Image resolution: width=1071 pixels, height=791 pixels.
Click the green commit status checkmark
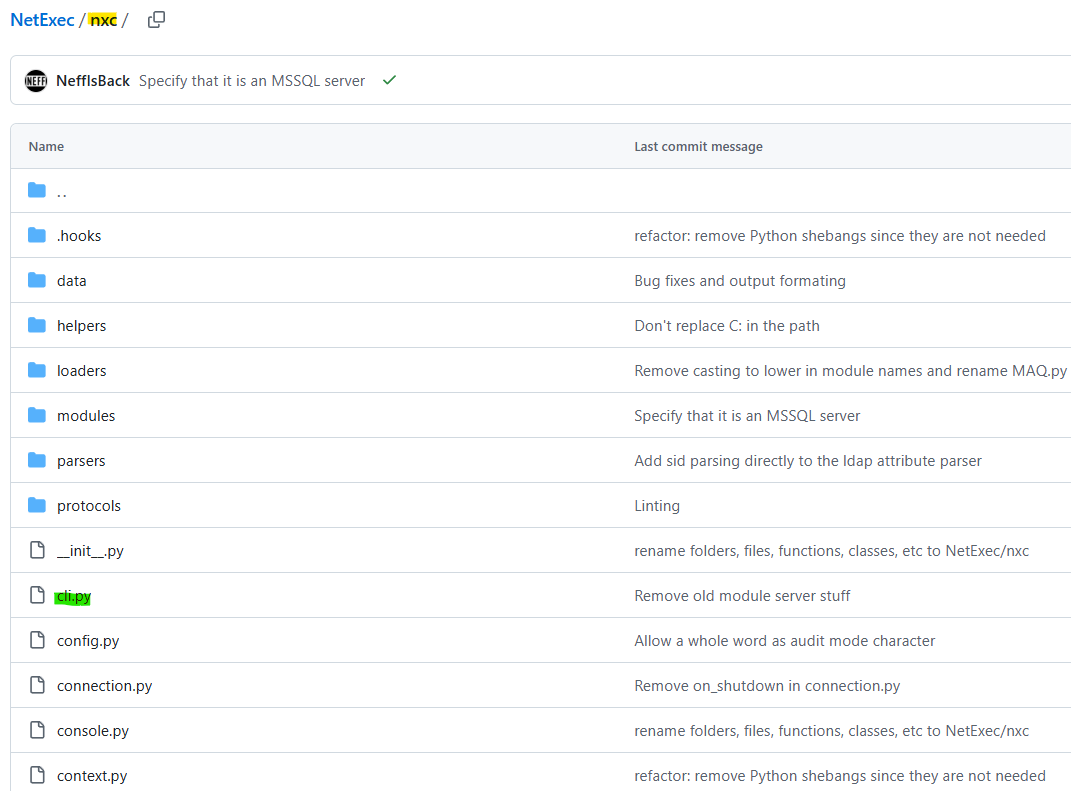click(x=389, y=80)
